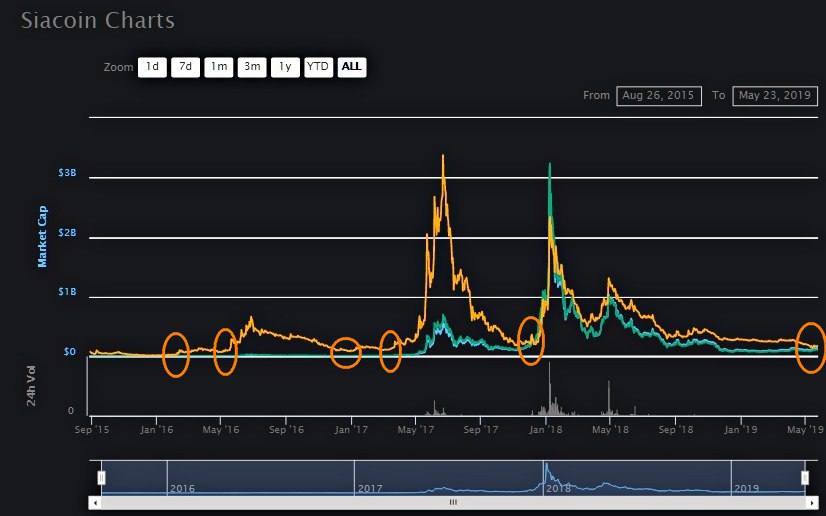Click the 2016 marker in navigator
Viewport: 826px width, 516px height.
pyautogui.click(x=182, y=489)
